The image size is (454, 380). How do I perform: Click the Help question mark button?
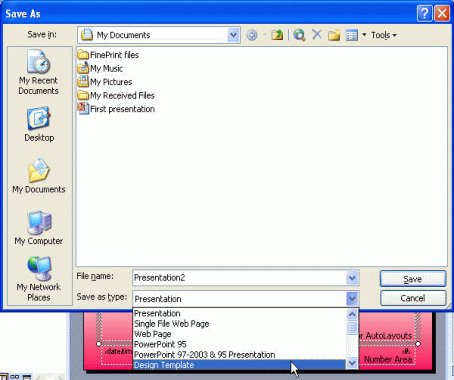point(424,14)
